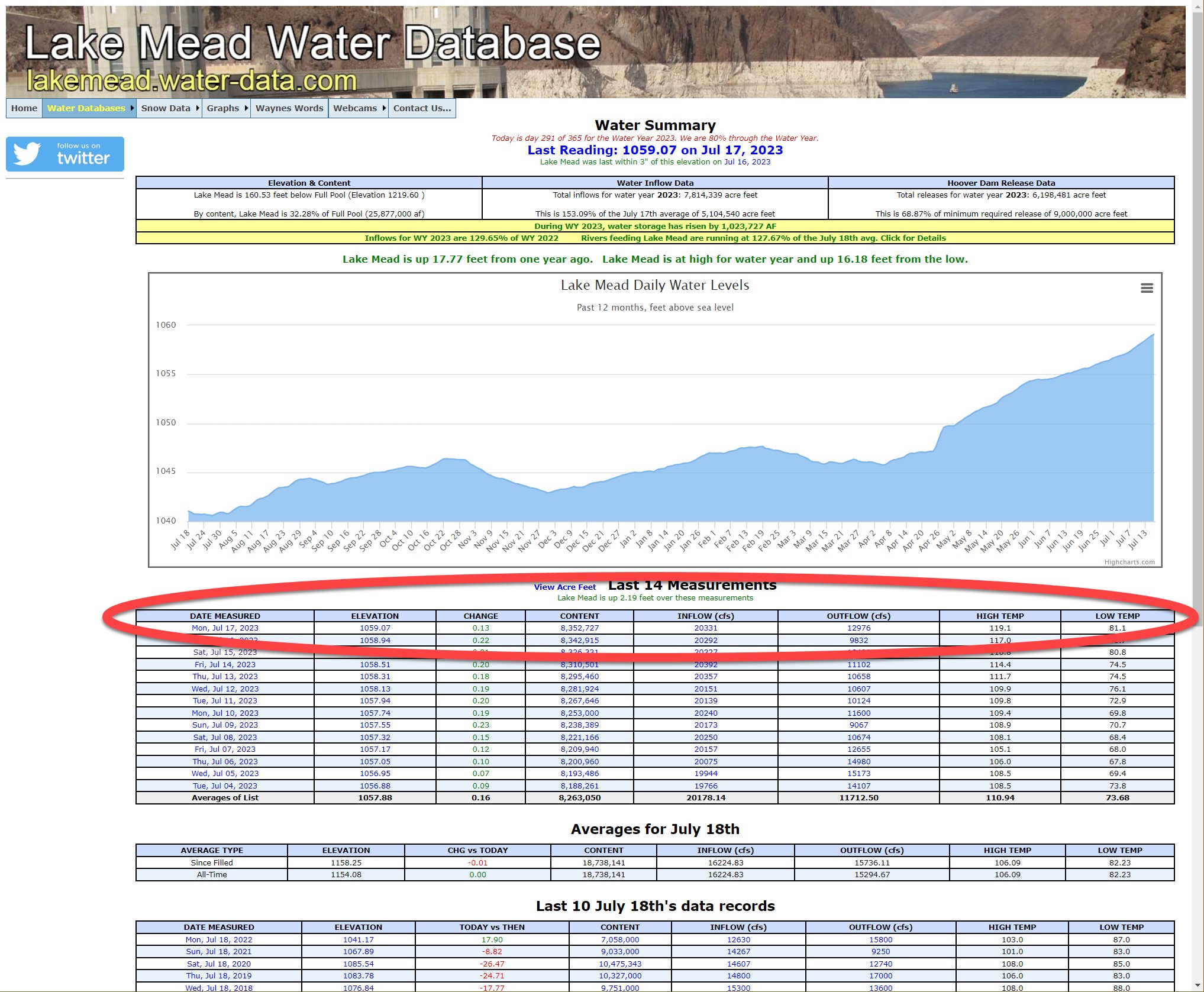Click the follow us on Twitter icon
This screenshot has width=1204, height=992.
(65, 154)
